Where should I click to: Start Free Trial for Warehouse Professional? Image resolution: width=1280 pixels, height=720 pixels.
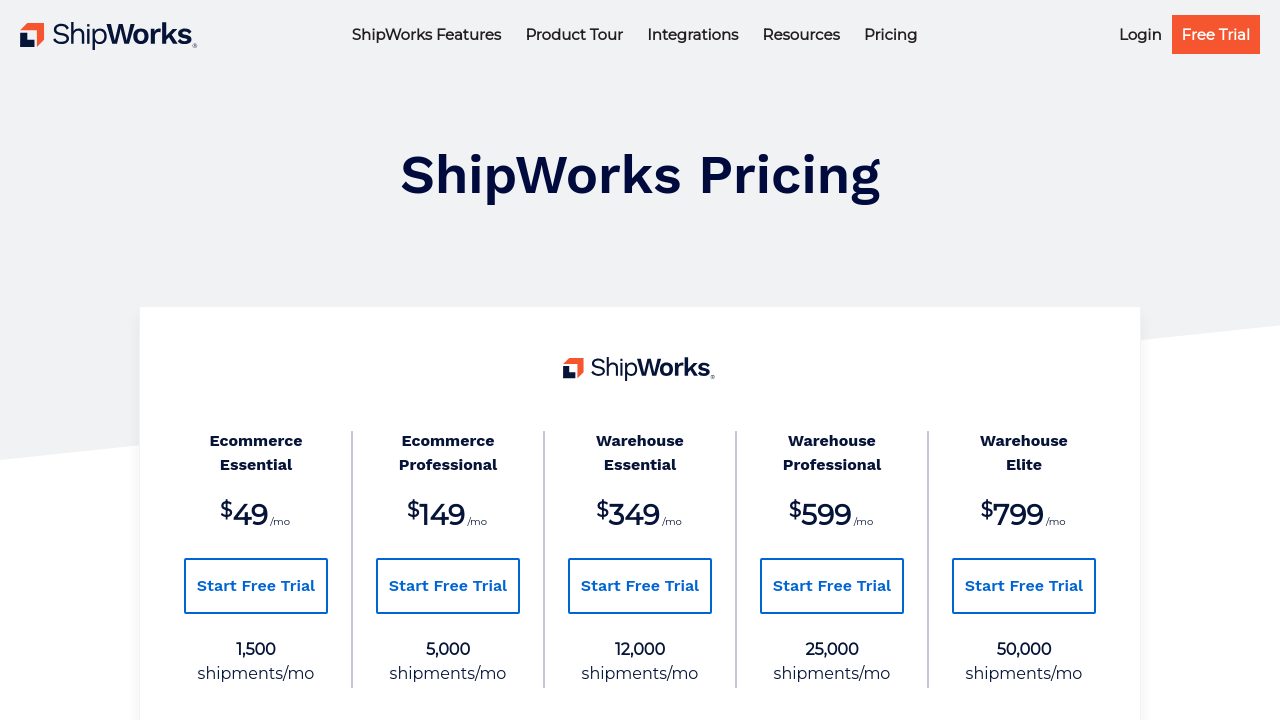(x=832, y=586)
